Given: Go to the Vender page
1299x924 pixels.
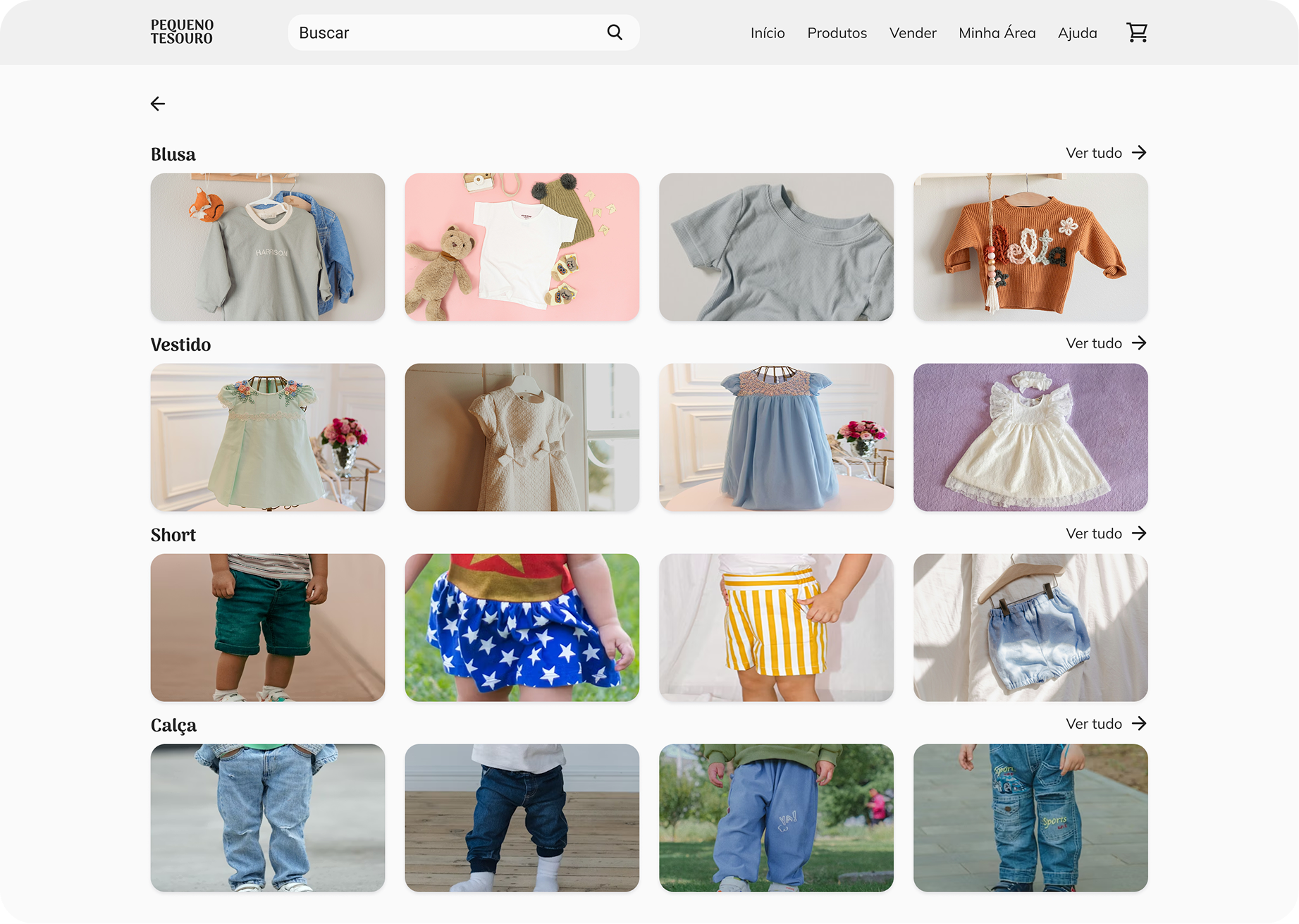Looking at the screenshot, I should point(912,33).
